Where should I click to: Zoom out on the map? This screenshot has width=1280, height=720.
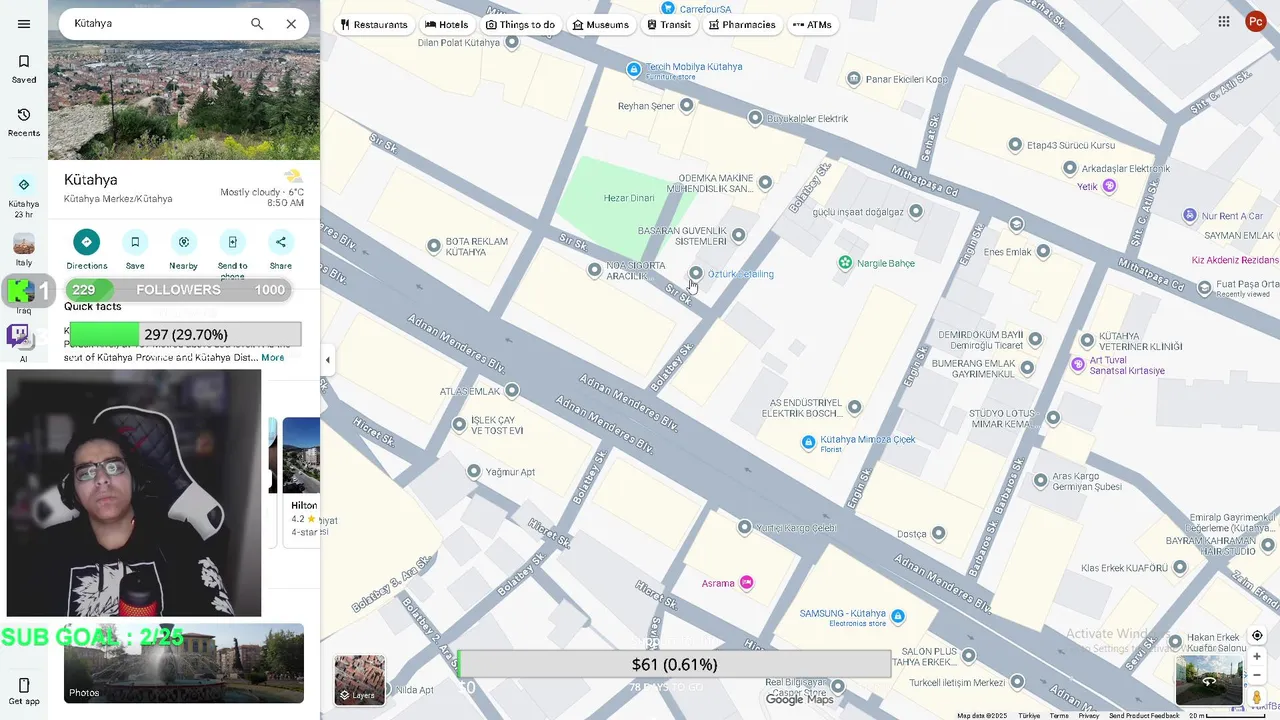[x=1257, y=676]
